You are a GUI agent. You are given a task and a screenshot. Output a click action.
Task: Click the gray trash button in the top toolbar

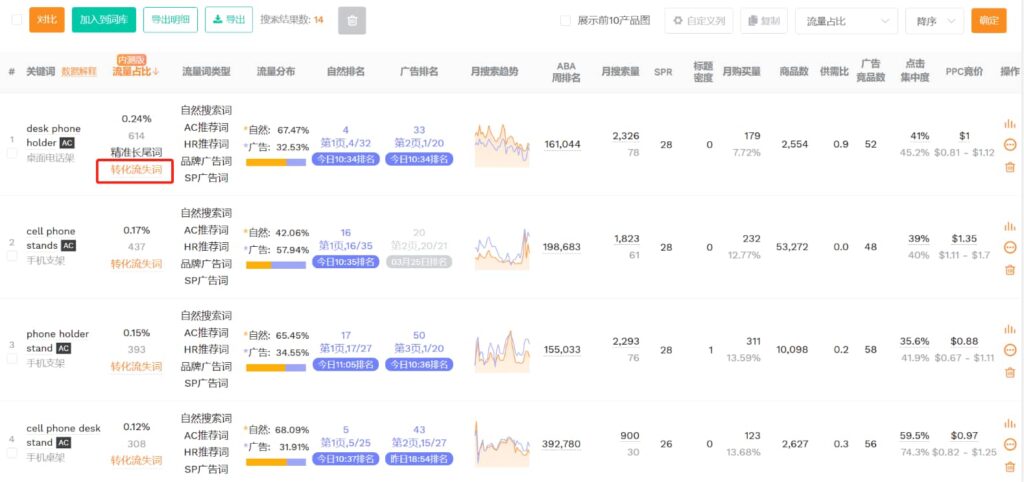352,20
